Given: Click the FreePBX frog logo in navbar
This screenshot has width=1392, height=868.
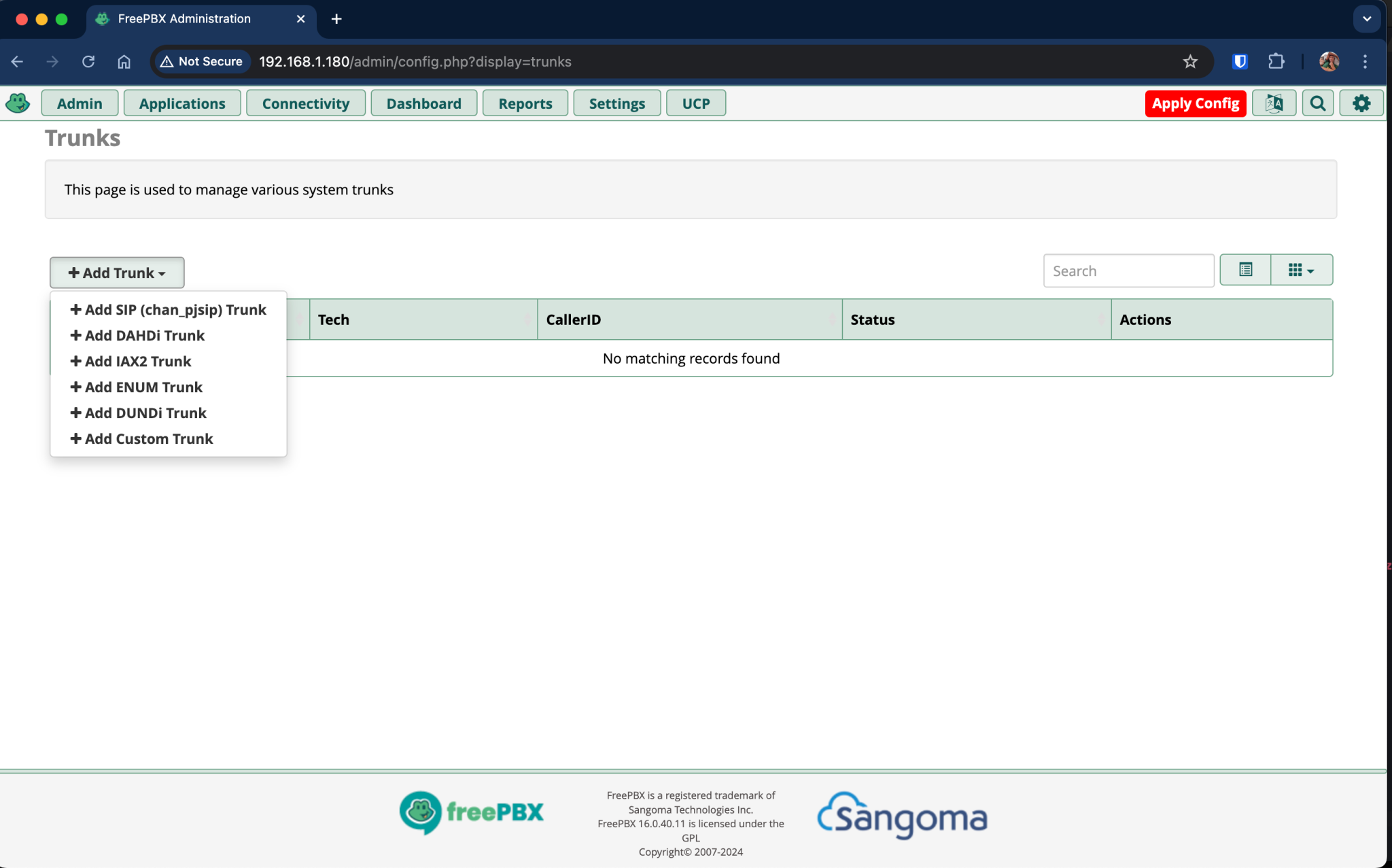Looking at the screenshot, I should (x=17, y=103).
